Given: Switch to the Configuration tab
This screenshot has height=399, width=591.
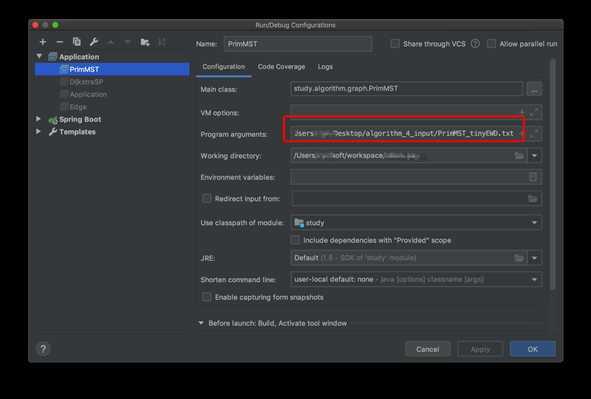Looking at the screenshot, I should (224, 67).
